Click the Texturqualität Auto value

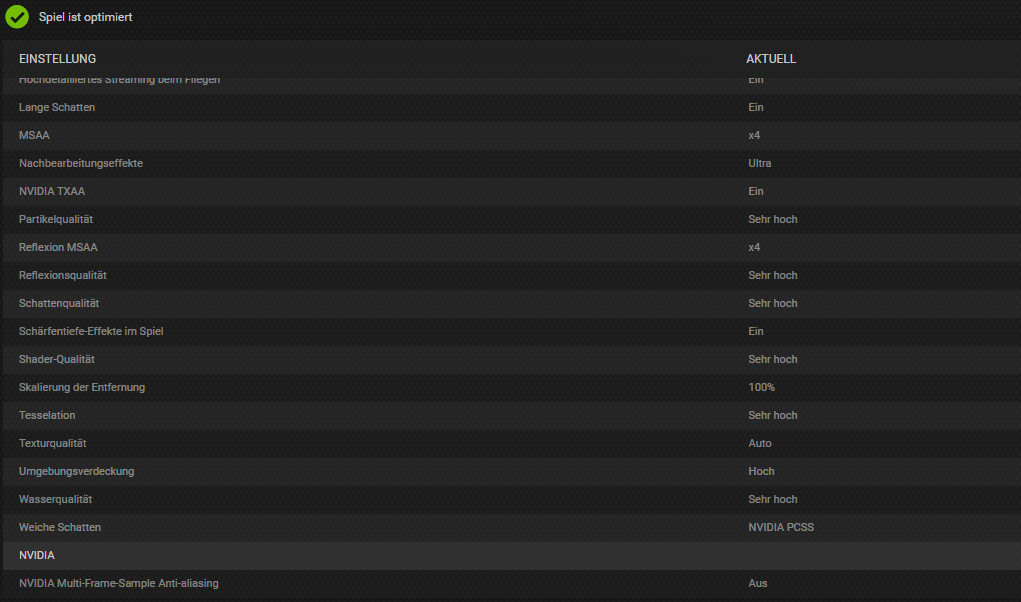[x=760, y=443]
